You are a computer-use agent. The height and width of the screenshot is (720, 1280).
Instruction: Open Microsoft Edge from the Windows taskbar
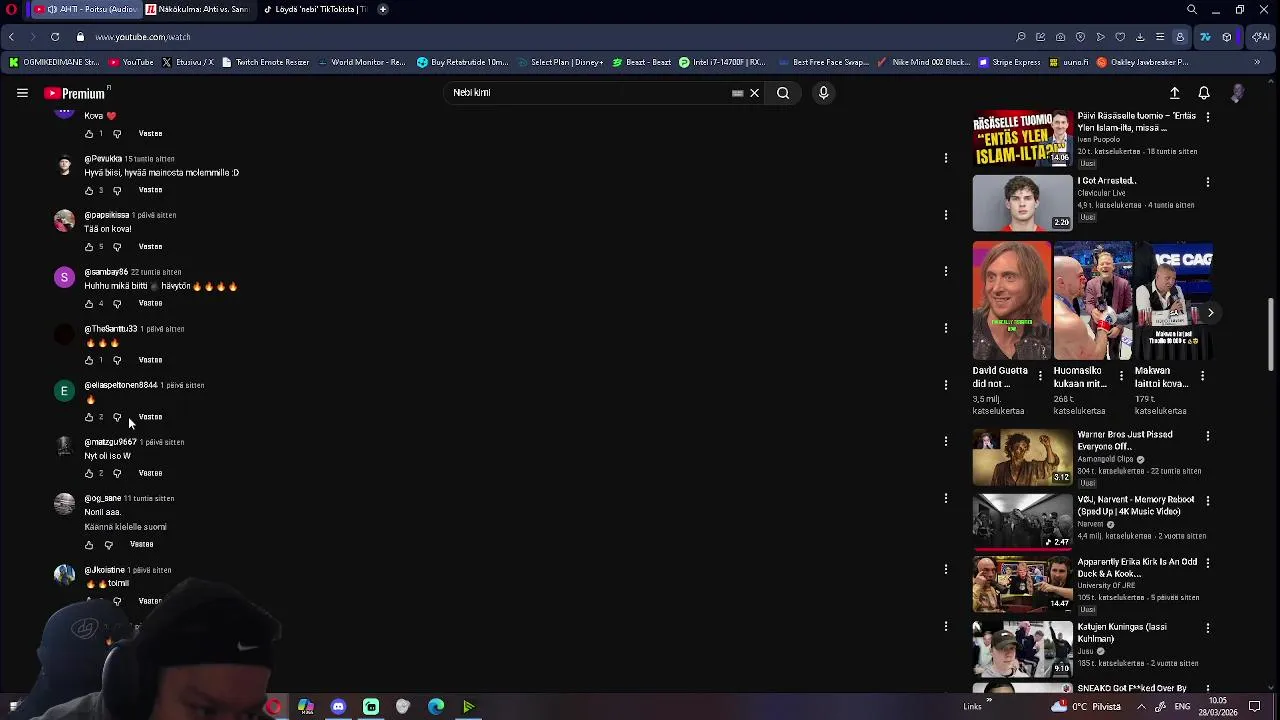tap(436, 707)
